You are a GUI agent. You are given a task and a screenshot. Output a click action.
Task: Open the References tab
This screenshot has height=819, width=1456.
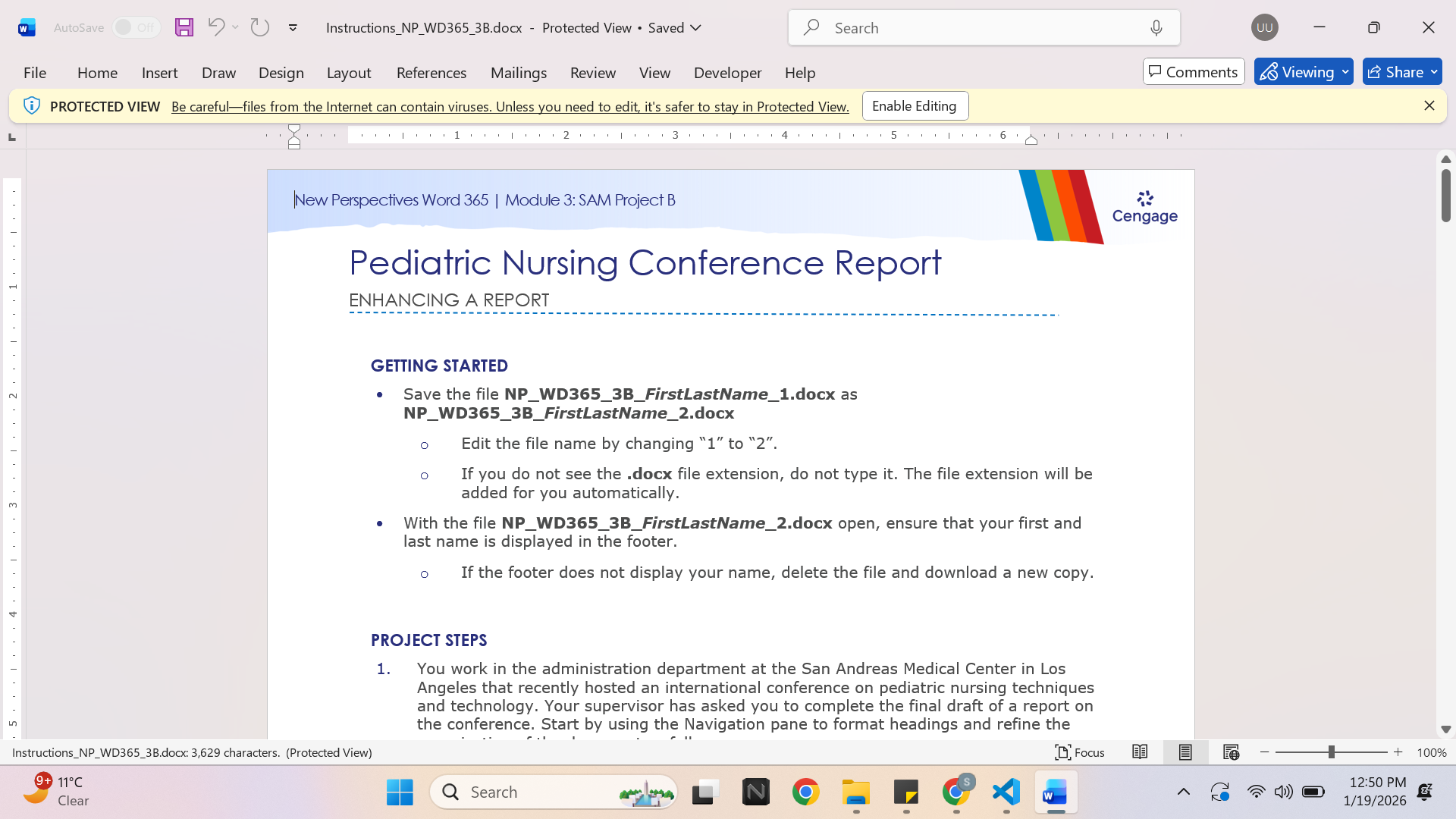(431, 73)
